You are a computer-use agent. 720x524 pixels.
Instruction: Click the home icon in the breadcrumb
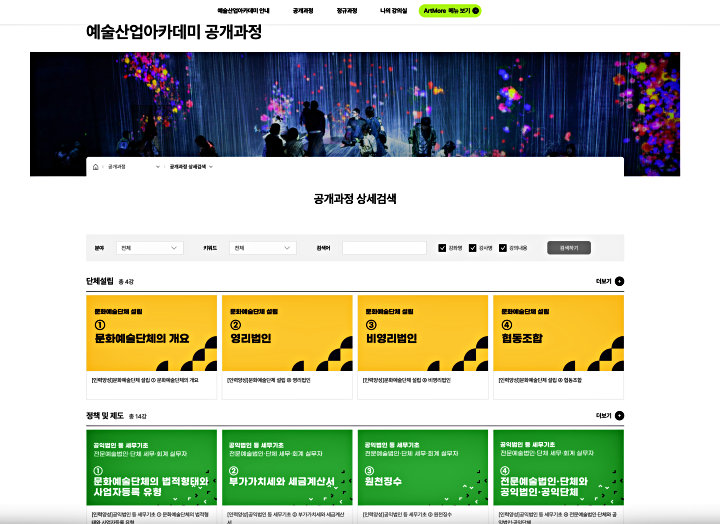click(x=96, y=166)
